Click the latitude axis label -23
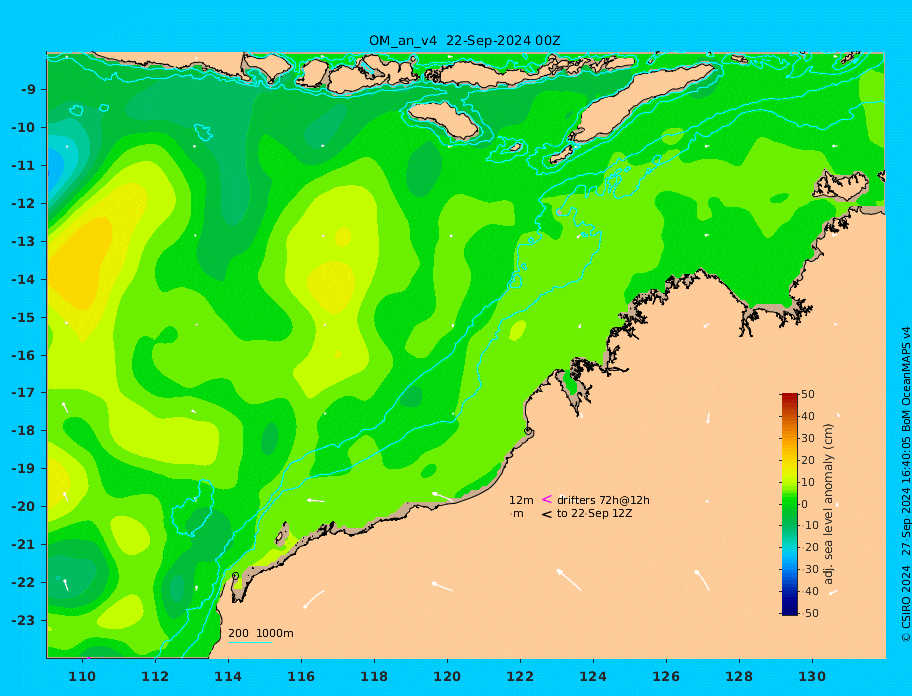Image resolution: width=912 pixels, height=696 pixels. (23, 620)
